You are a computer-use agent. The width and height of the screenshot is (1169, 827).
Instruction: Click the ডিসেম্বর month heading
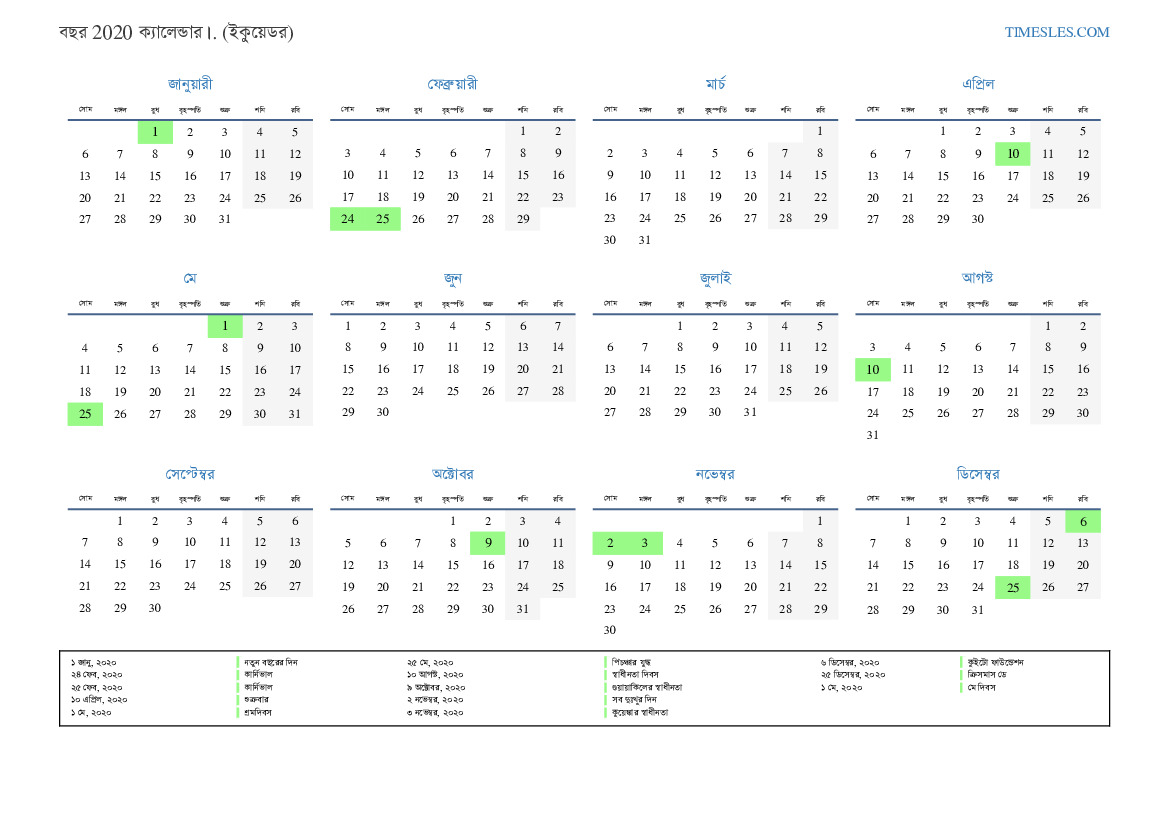click(977, 473)
